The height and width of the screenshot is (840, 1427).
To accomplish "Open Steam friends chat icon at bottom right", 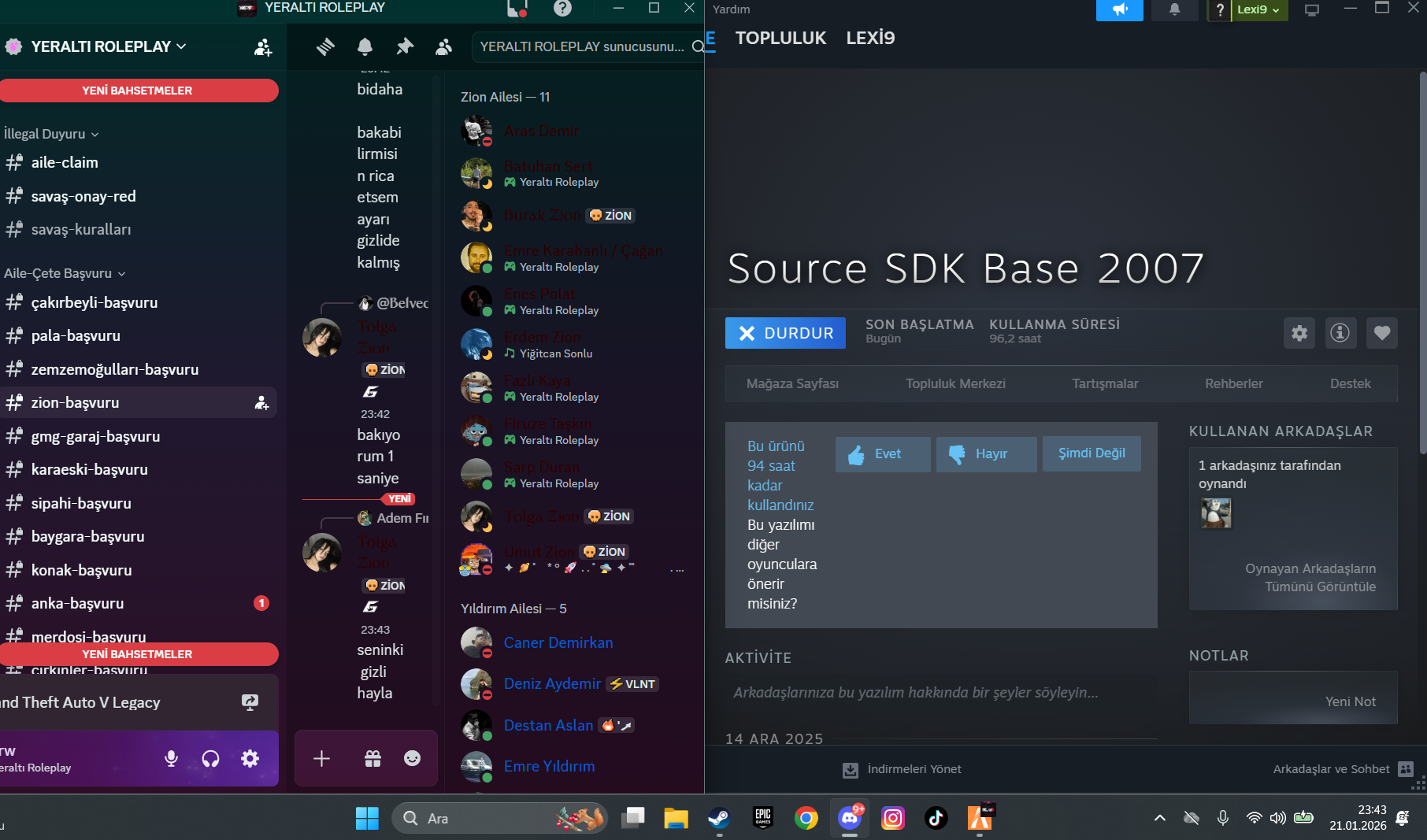I will click(1406, 769).
